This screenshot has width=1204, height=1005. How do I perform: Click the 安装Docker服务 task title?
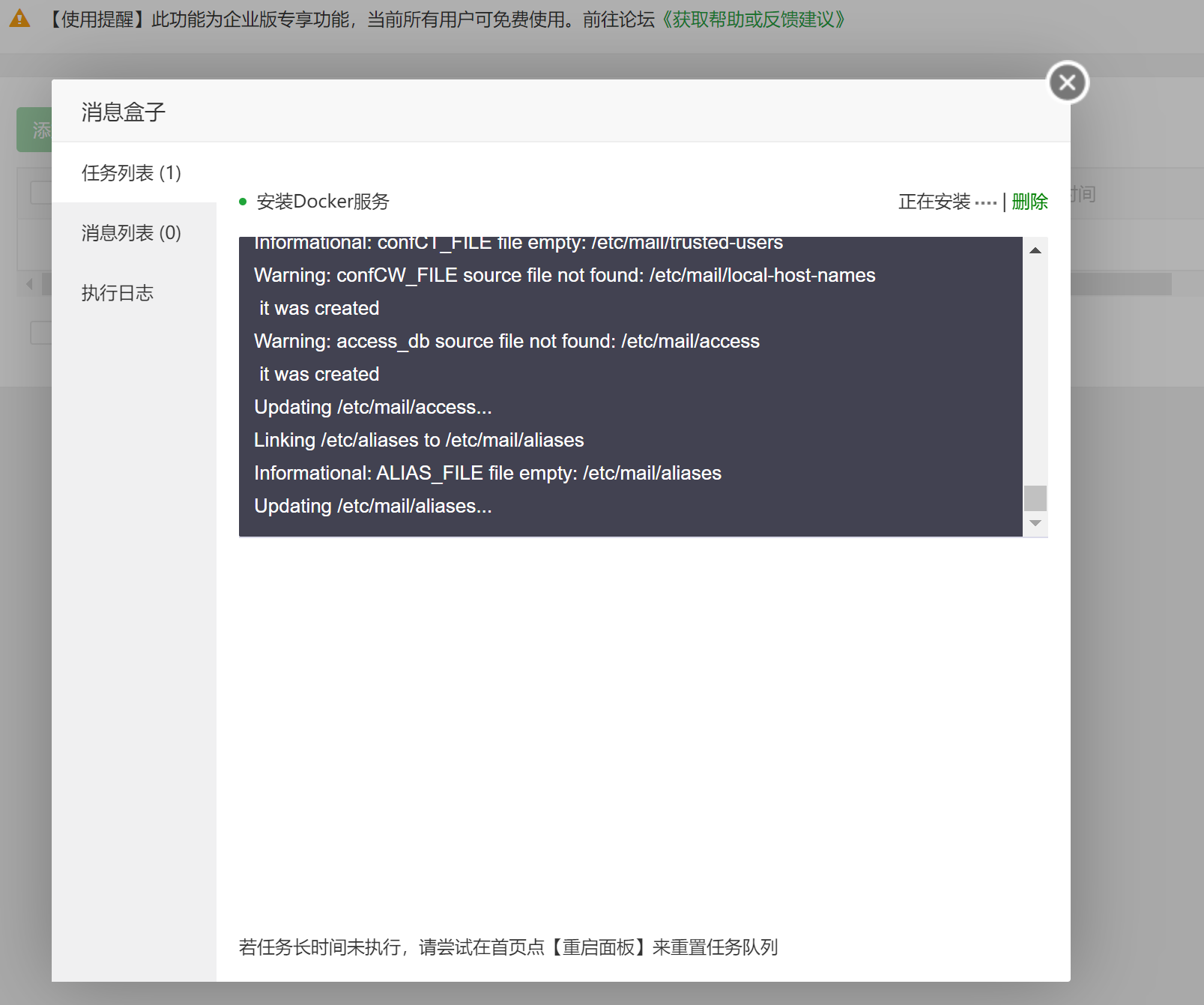(323, 202)
